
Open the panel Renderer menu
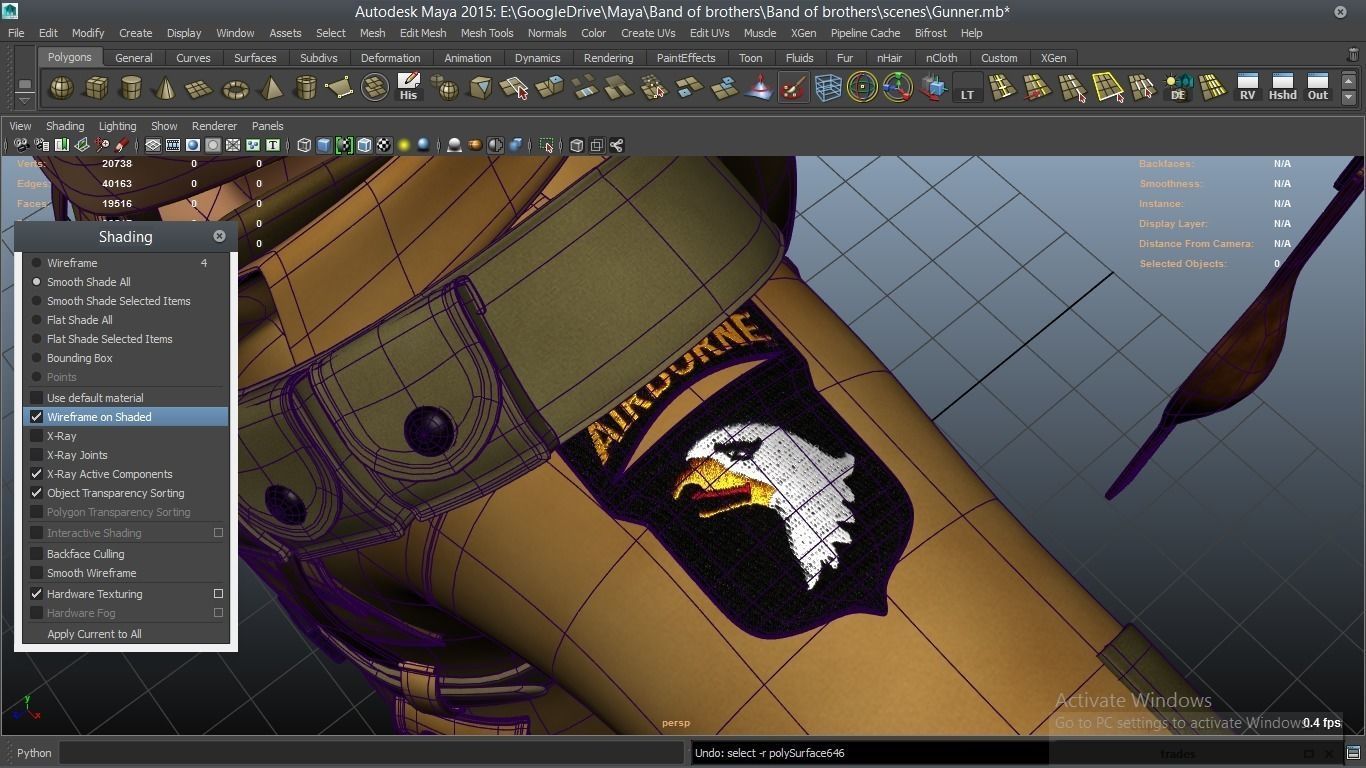pos(214,126)
